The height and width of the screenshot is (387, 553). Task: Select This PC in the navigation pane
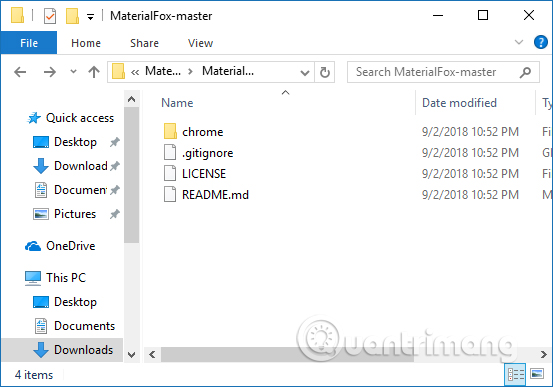coord(66,278)
